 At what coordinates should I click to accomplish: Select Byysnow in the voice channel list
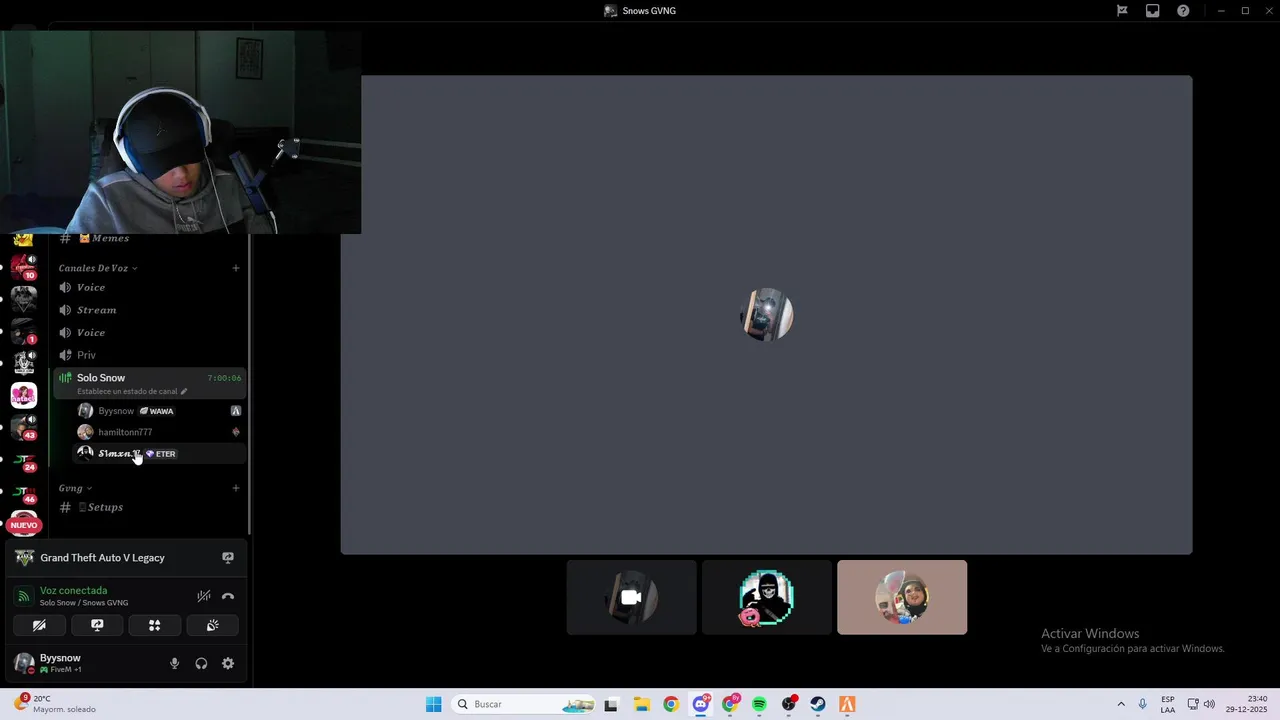click(x=160, y=411)
